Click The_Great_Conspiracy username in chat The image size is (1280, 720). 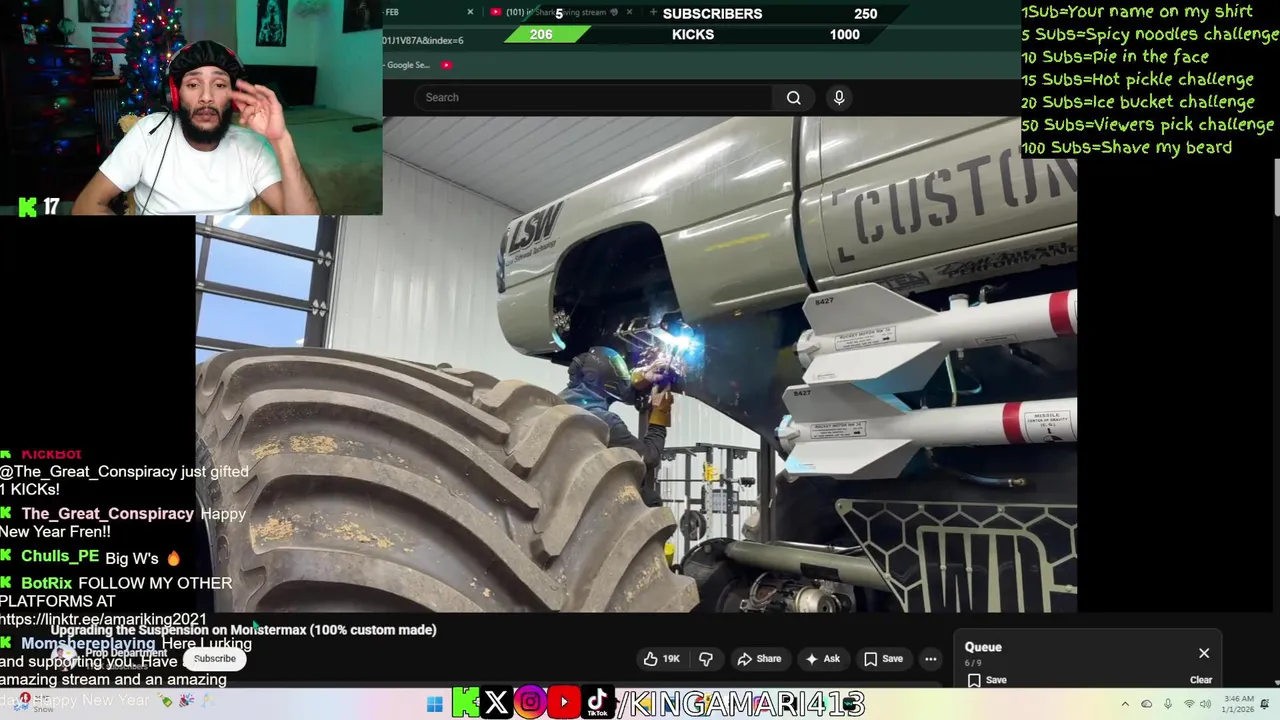coord(107,513)
